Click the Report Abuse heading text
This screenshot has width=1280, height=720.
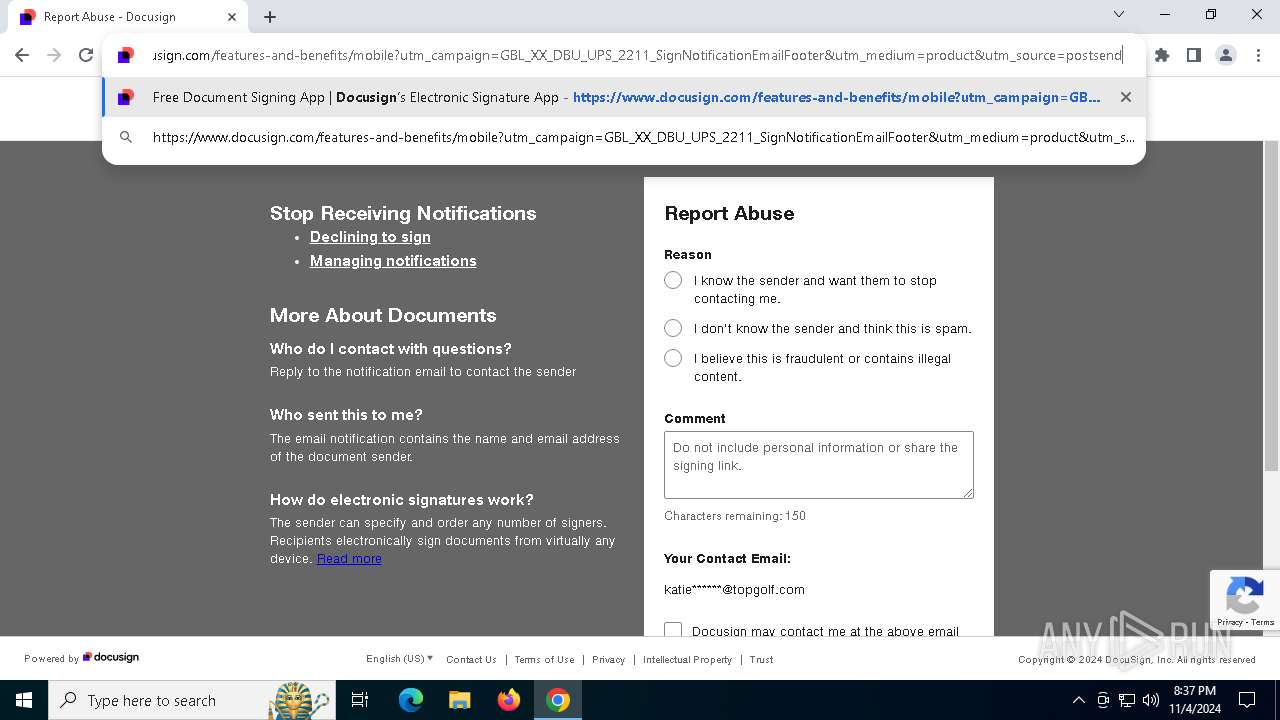coord(729,213)
